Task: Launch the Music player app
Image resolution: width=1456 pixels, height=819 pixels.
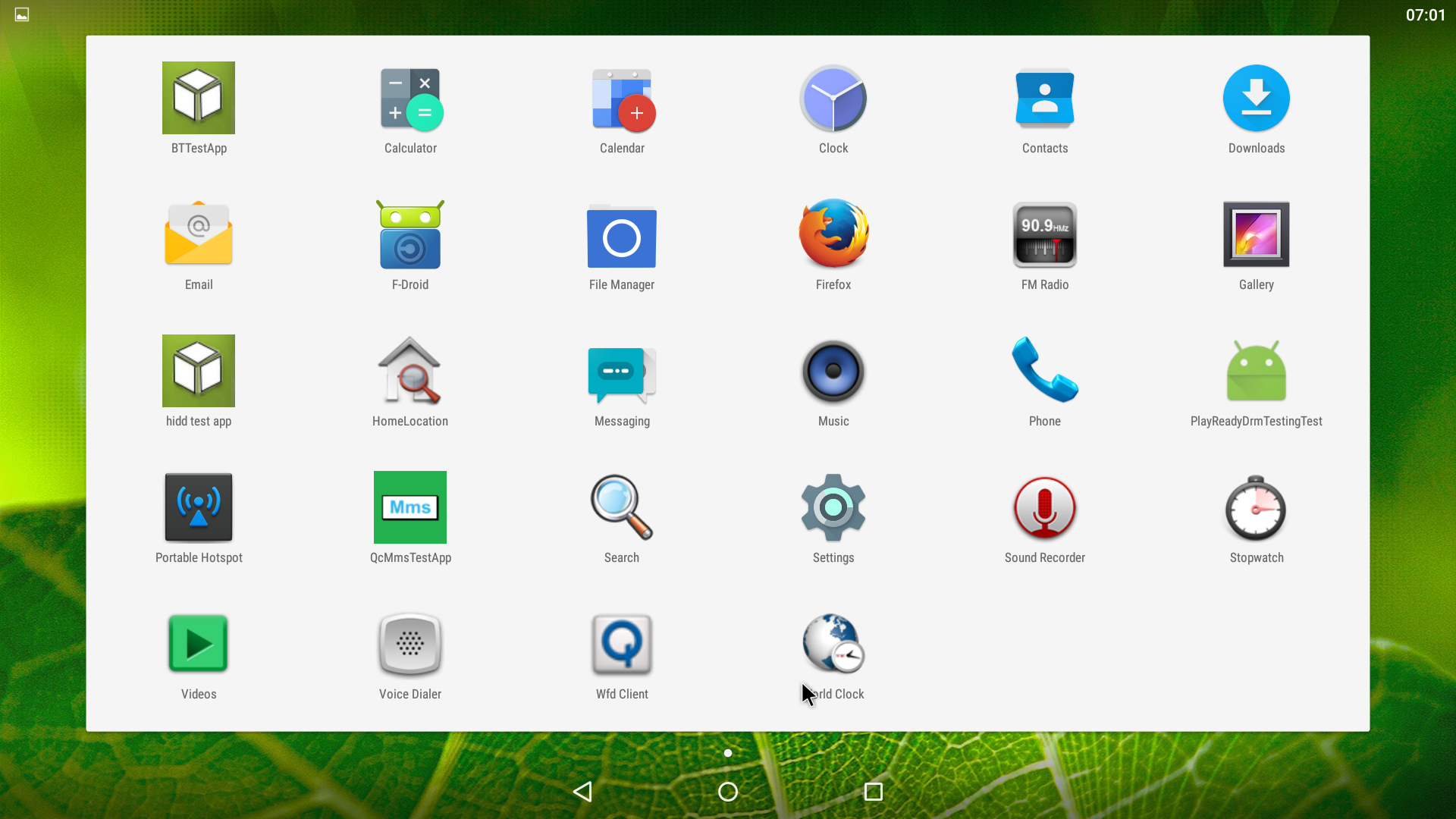Action: (x=833, y=371)
